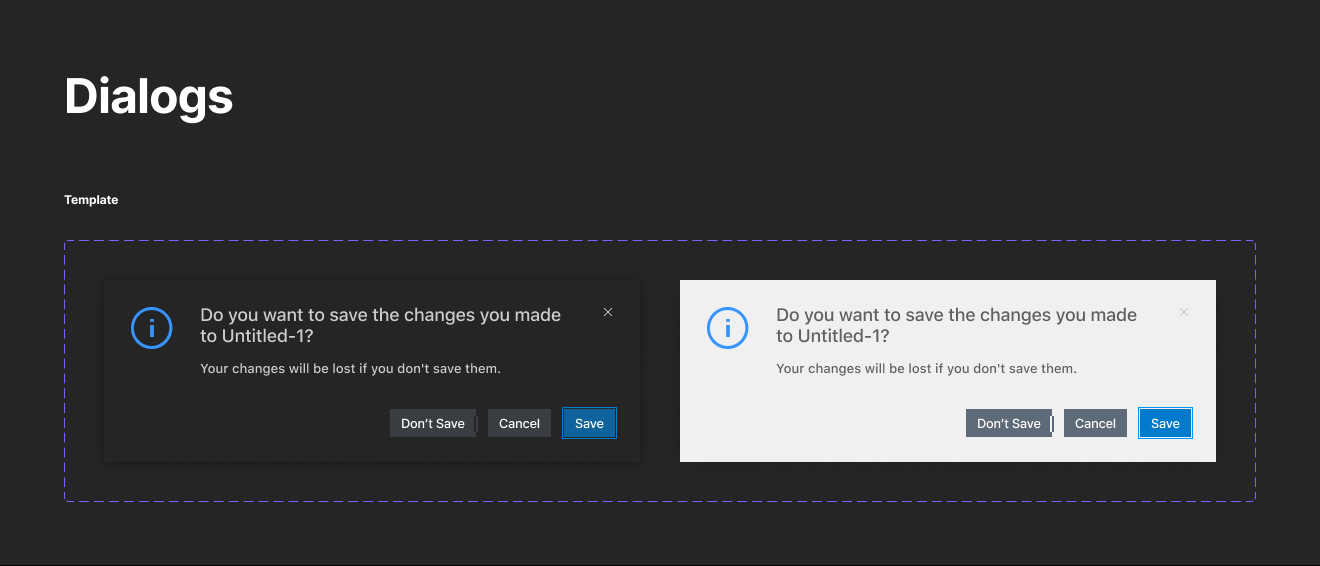
Task: Confirm with Save in the light dialog
Action: 1165,424
